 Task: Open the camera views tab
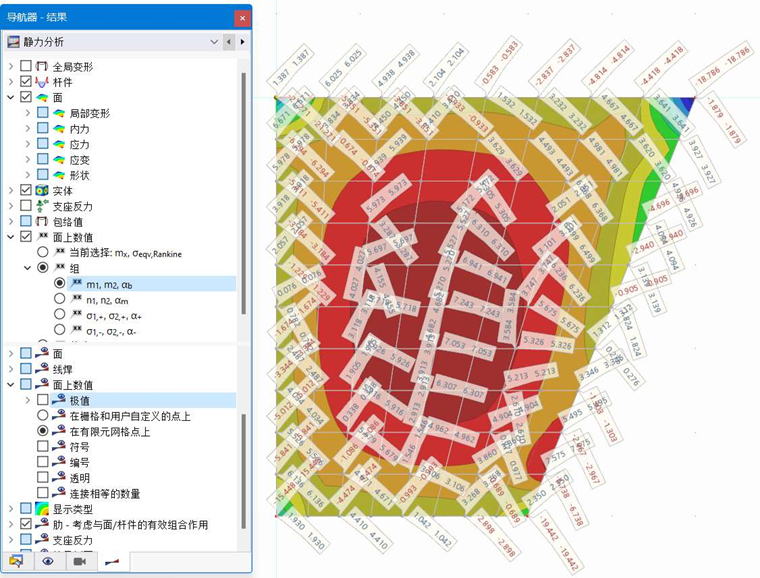[79, 561]
